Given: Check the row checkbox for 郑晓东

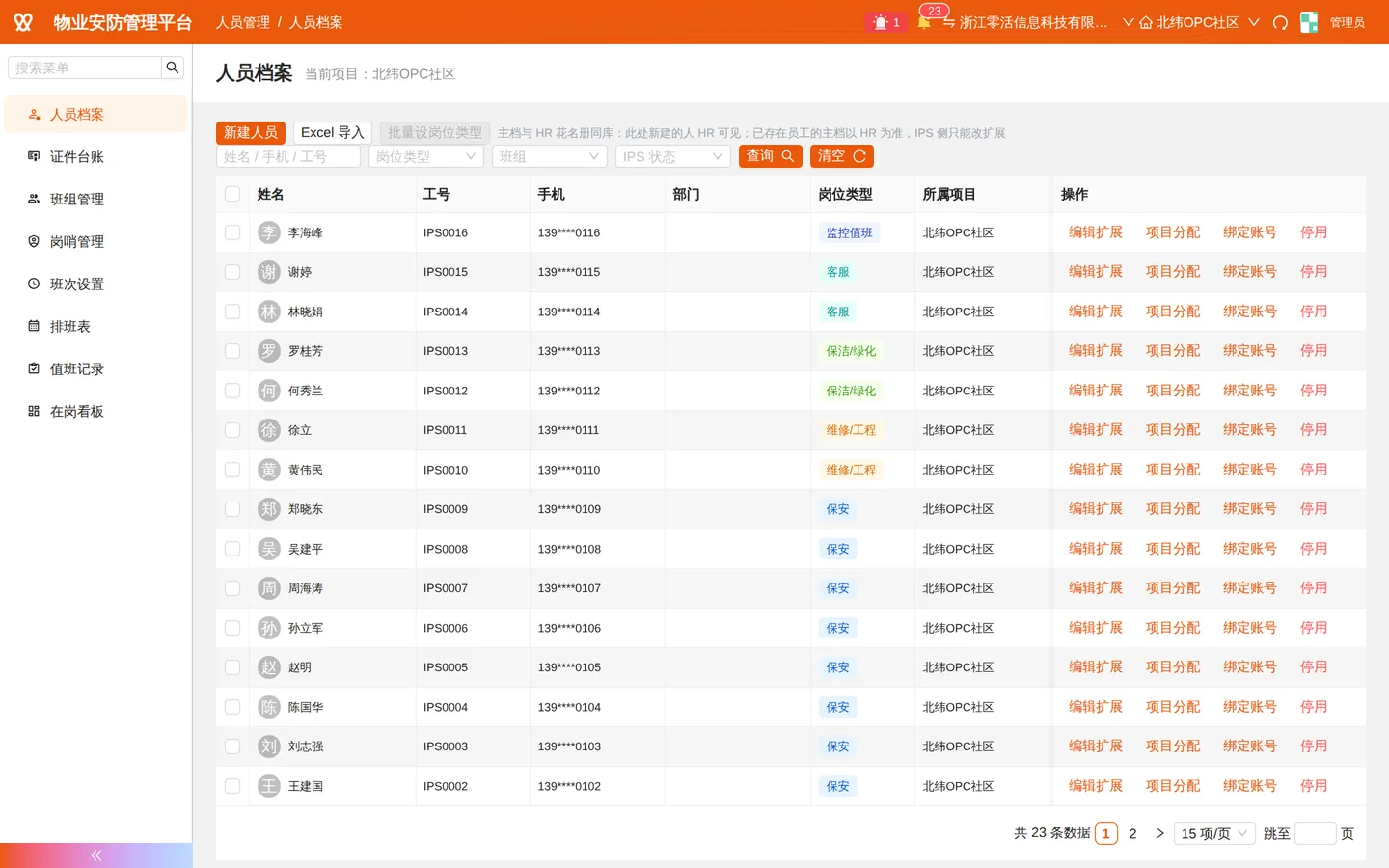Looking at the screenshot, I should [232, 509].
